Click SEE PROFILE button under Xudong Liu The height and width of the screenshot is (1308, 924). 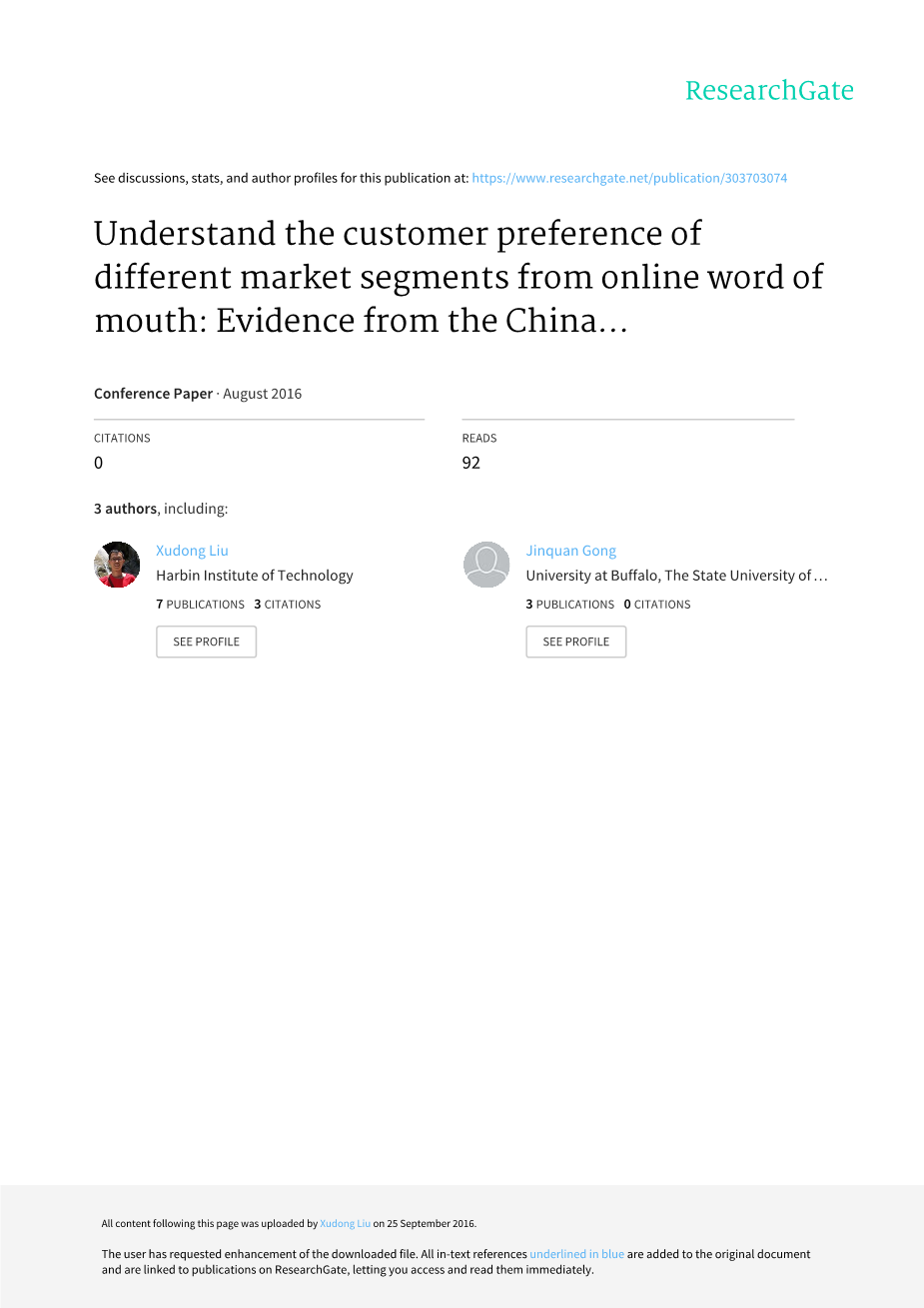tap(206, 642)
